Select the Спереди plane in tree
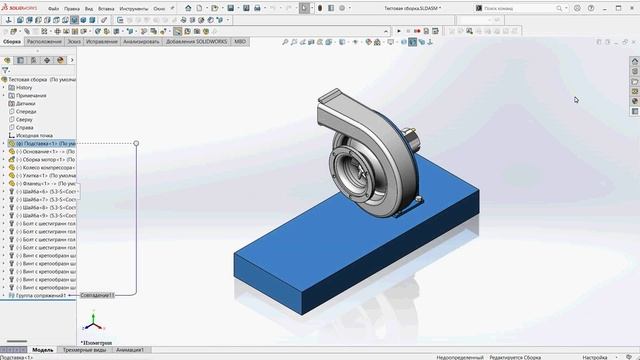This screenshot has width=640, height=360. click(x=26, y=111)
